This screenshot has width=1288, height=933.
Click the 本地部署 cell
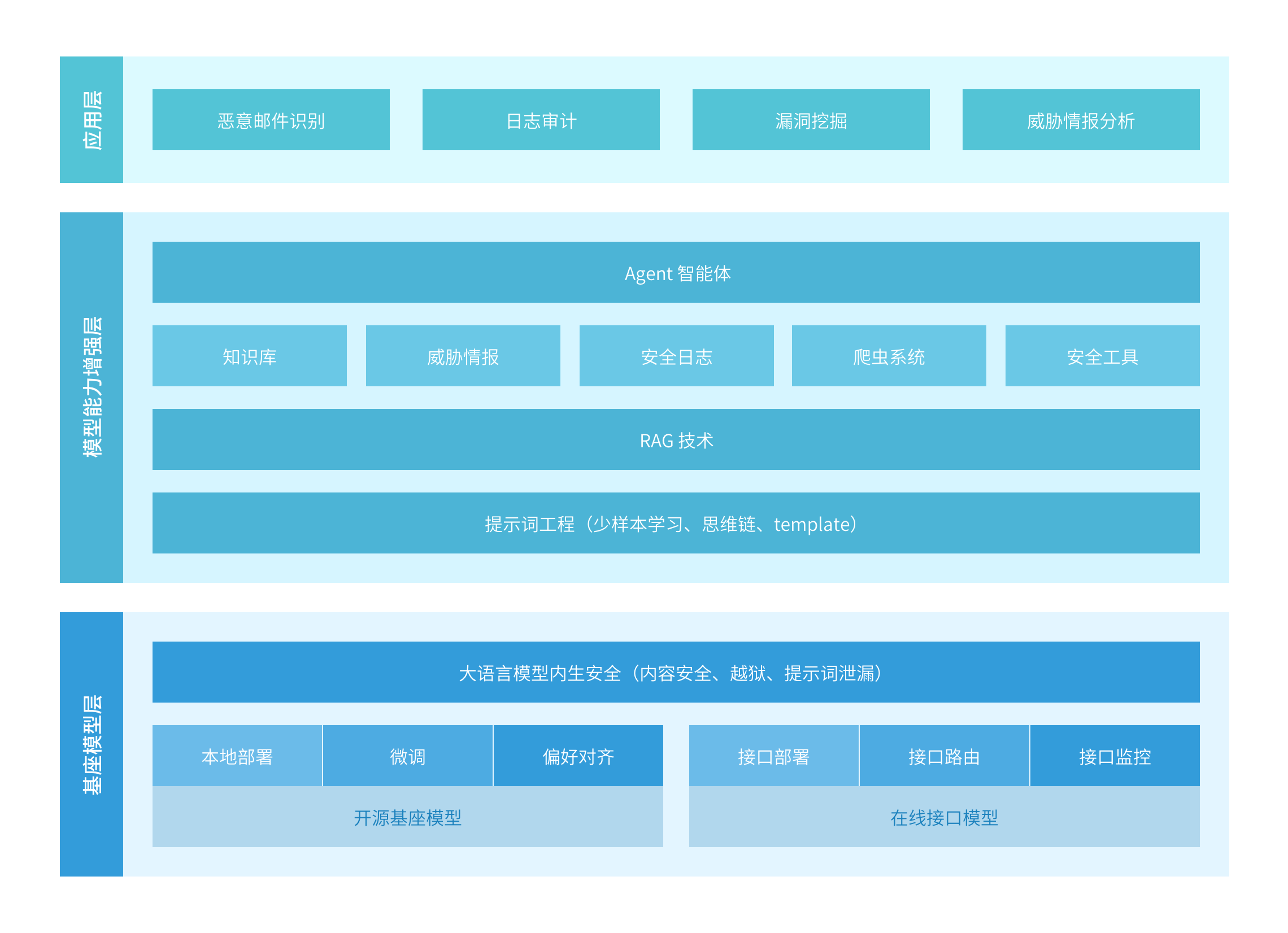tap(237, 756)
